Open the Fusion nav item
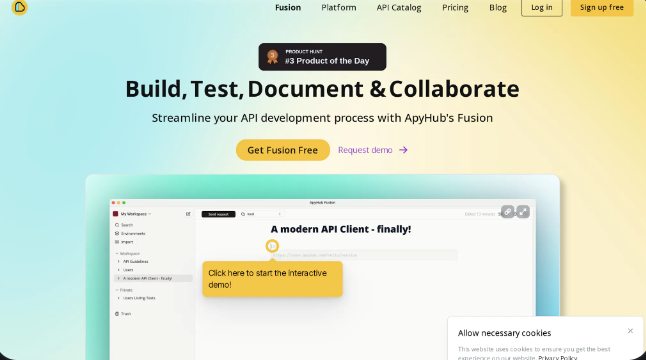The height and width of the screenshot is (360, 646). pyautogui.click(x=288, y=7)
